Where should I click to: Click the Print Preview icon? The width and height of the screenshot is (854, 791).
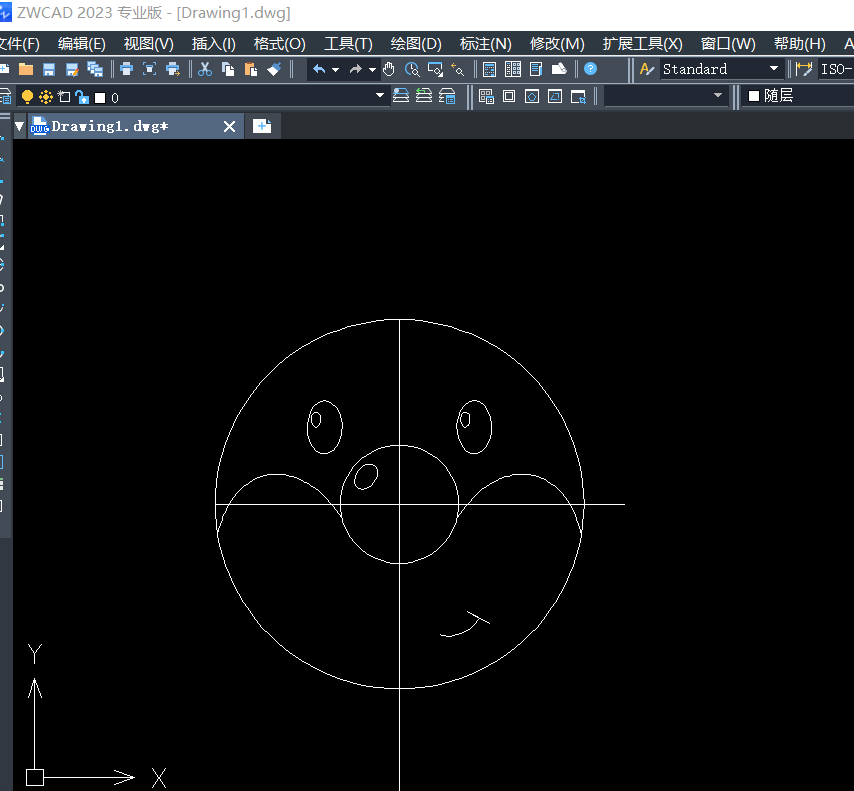149,69
